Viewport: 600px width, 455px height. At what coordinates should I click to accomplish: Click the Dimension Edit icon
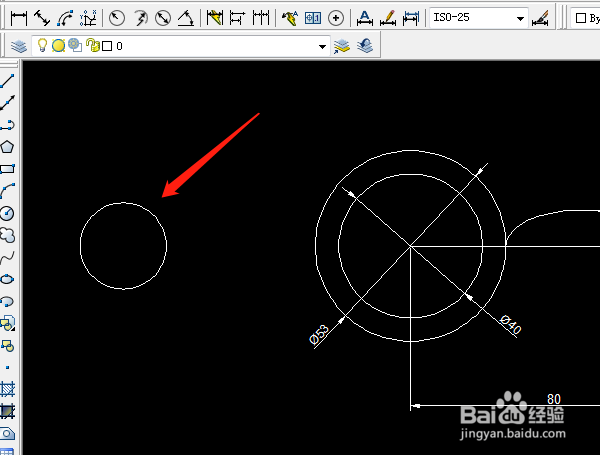(x=365, y=18)
